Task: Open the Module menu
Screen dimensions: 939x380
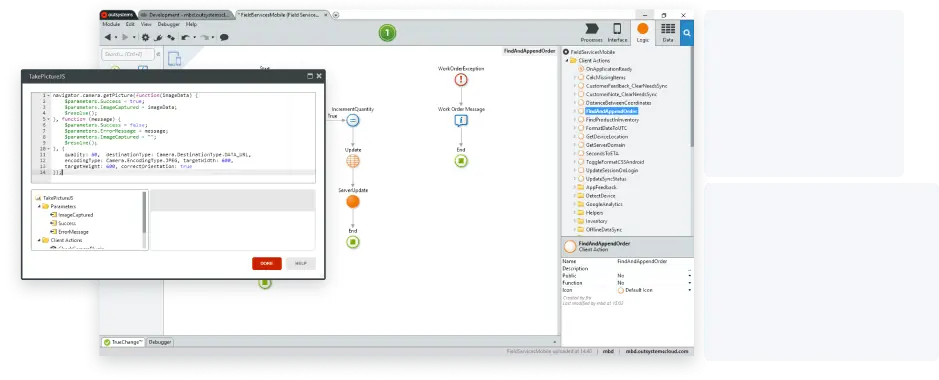Action: (111, 25)
